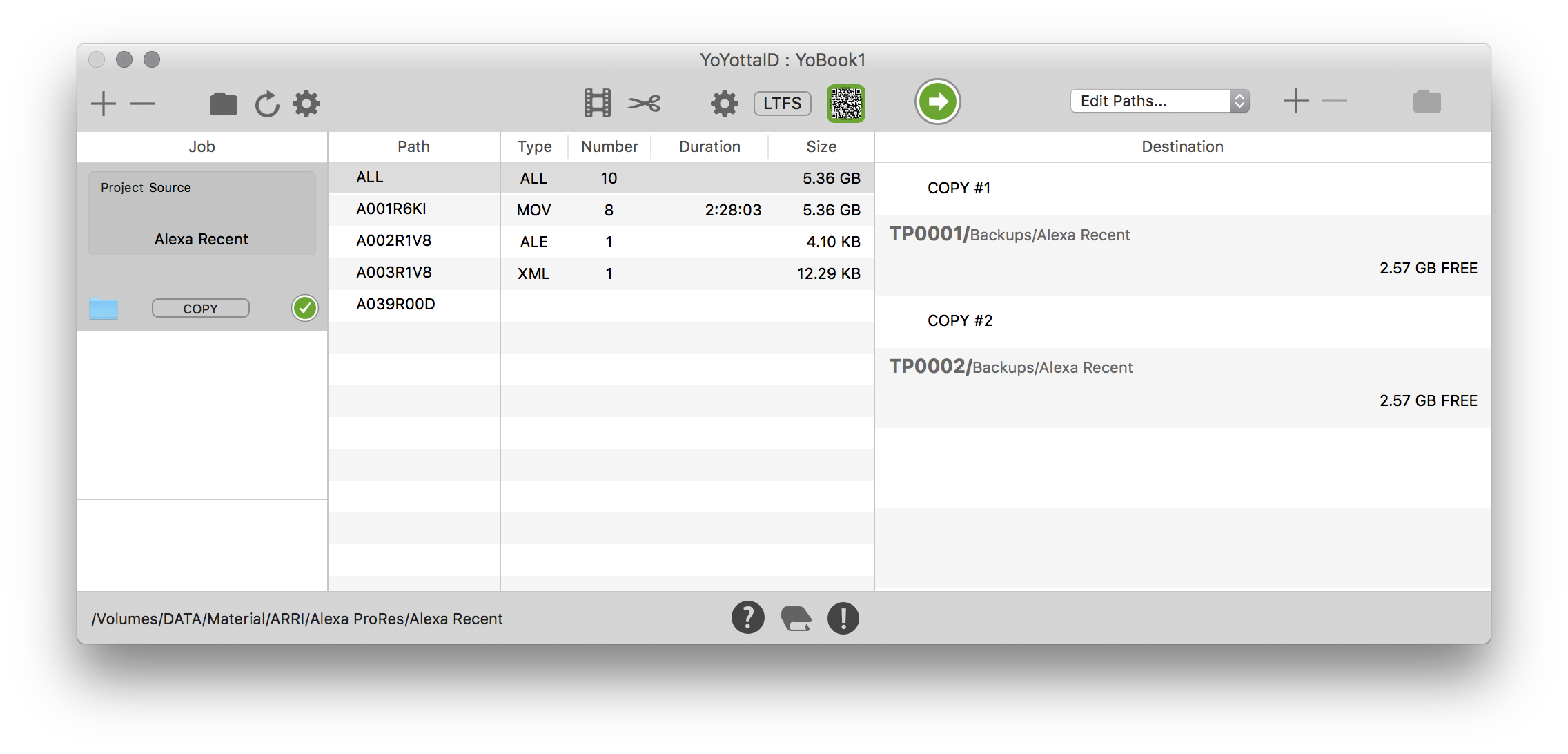The height and width of the screenshot is (754, 1568).
Task: Select the ALL type row showing 10 files
Action: 687,178
